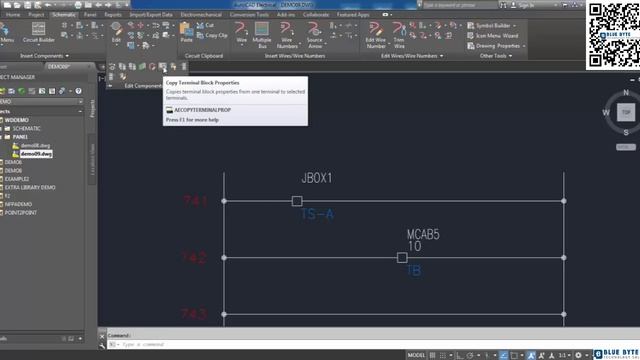
Task: Click the keyword search box in title bar
Action: tap(459, 5)
